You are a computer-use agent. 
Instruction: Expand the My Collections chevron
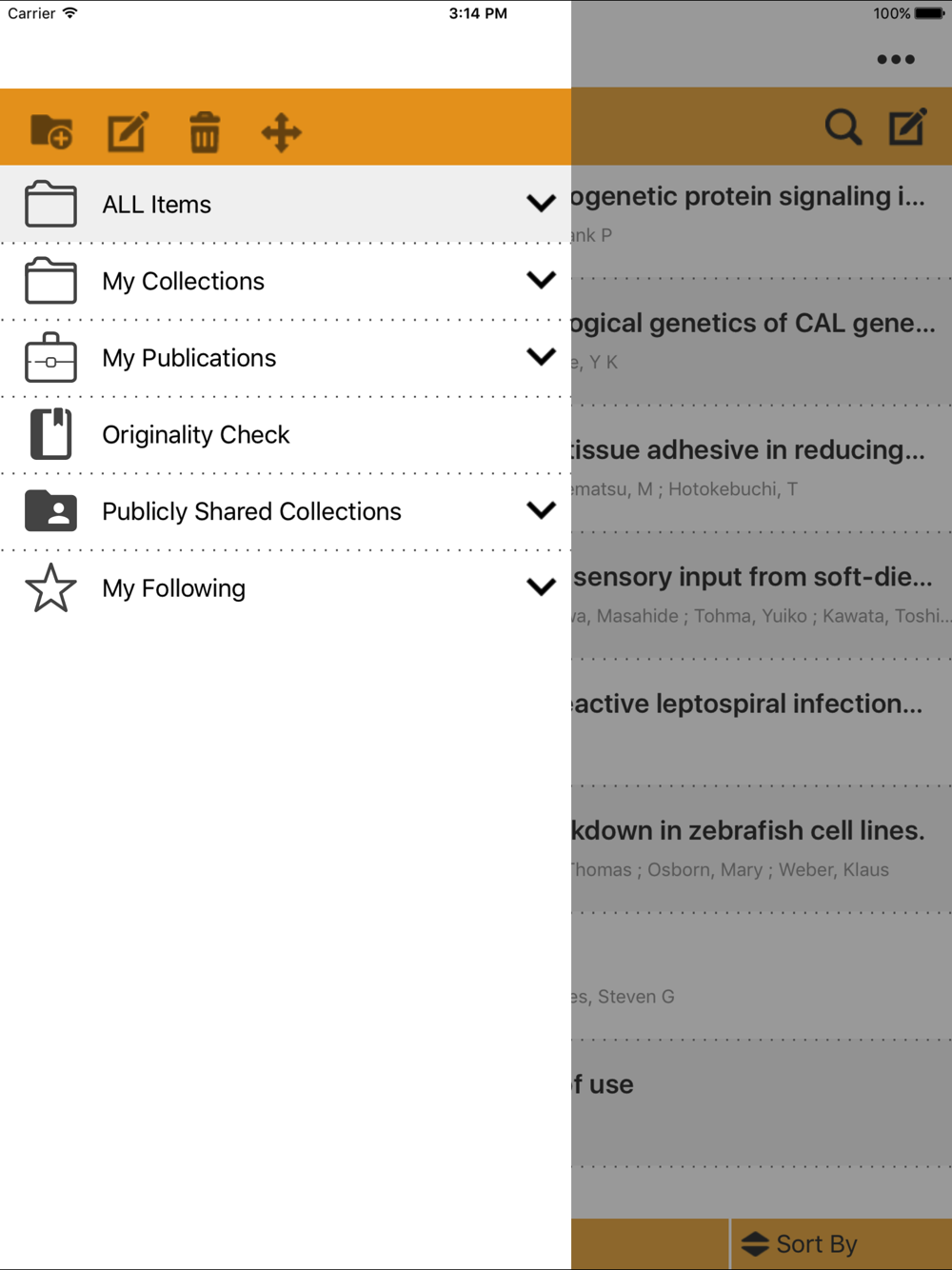coord(541,280)
